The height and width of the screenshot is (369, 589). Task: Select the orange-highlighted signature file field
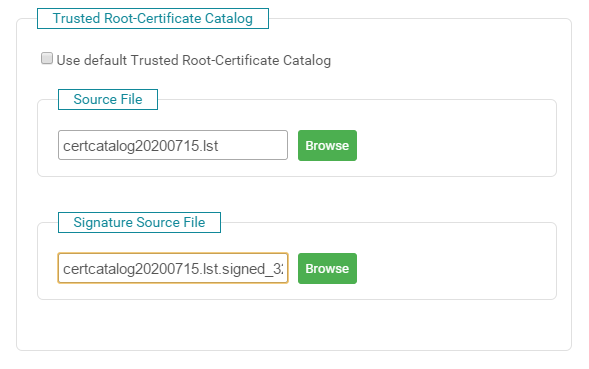click(173, 268)
